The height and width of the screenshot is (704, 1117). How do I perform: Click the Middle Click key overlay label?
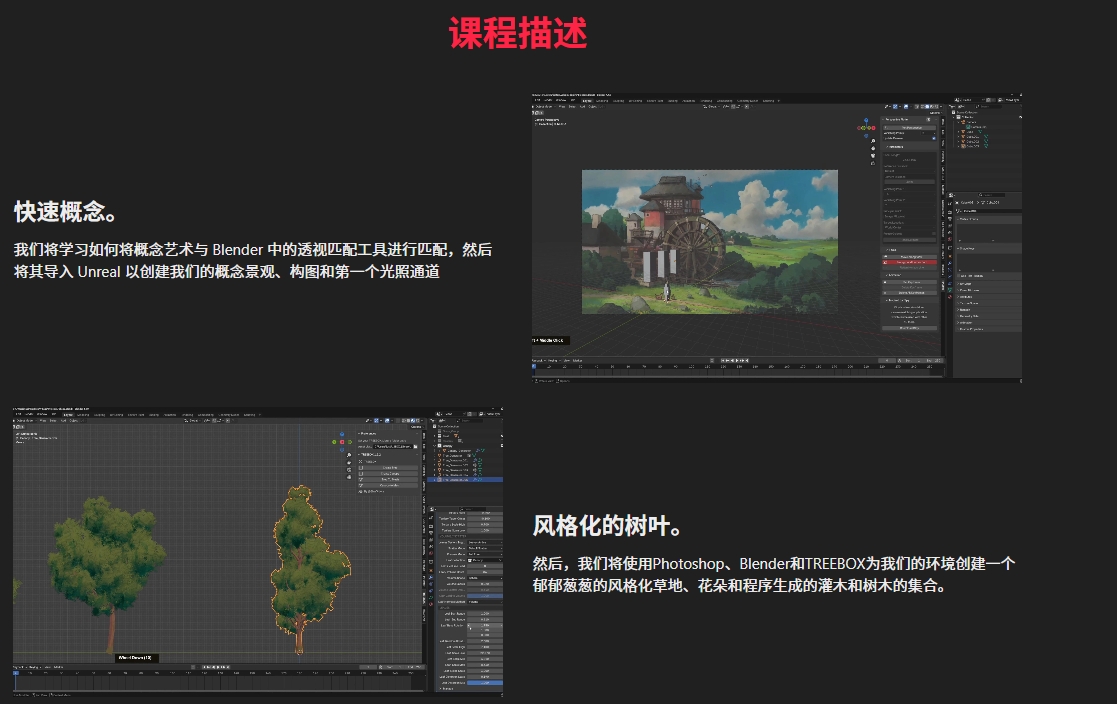(x=551, y=341)
